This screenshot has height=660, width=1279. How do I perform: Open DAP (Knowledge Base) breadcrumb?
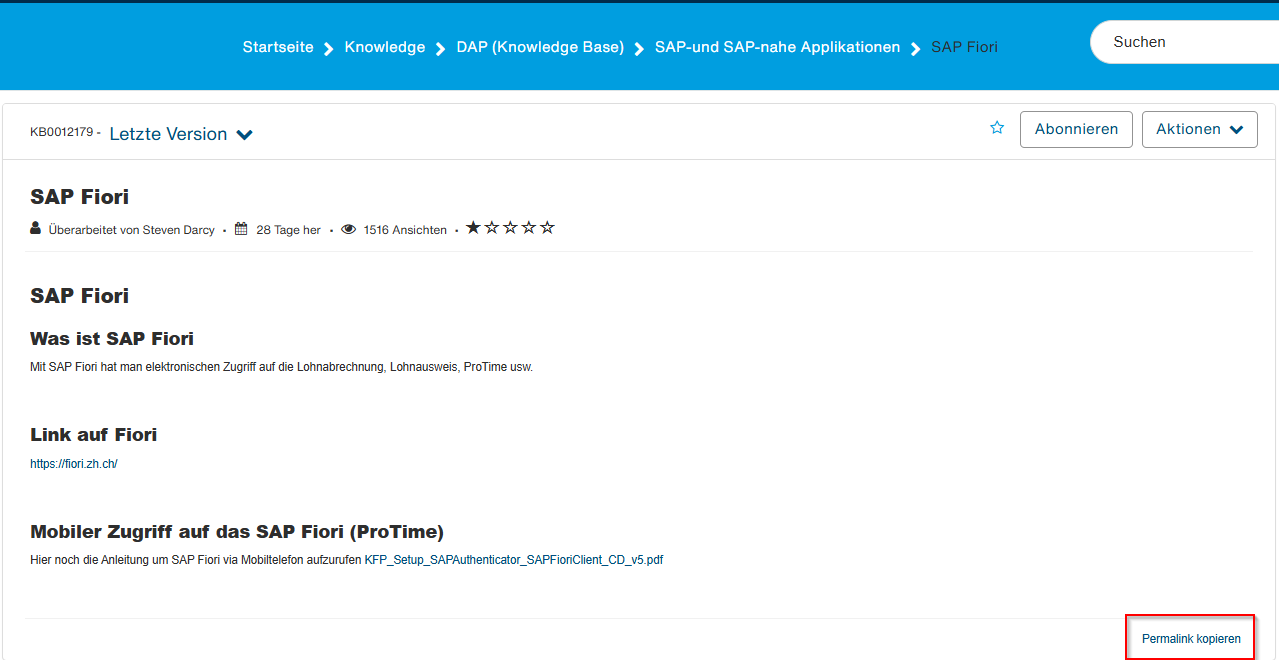pyautogui.click(x=540, y=47)
